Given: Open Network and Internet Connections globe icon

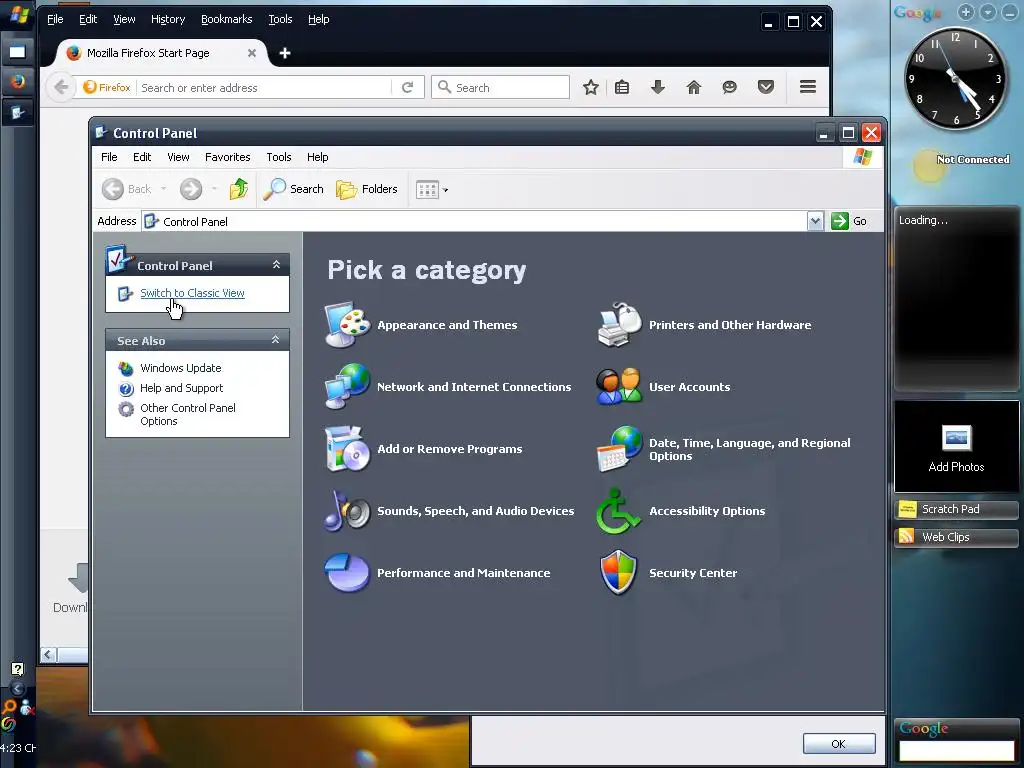Looking at the screenshot, I should (347, 387).
